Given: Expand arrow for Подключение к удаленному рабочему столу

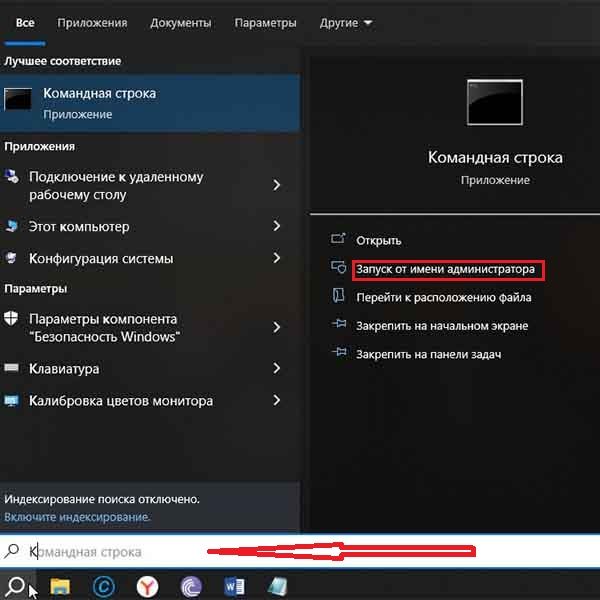Looking at the screenshot, I should click(276, 185).
